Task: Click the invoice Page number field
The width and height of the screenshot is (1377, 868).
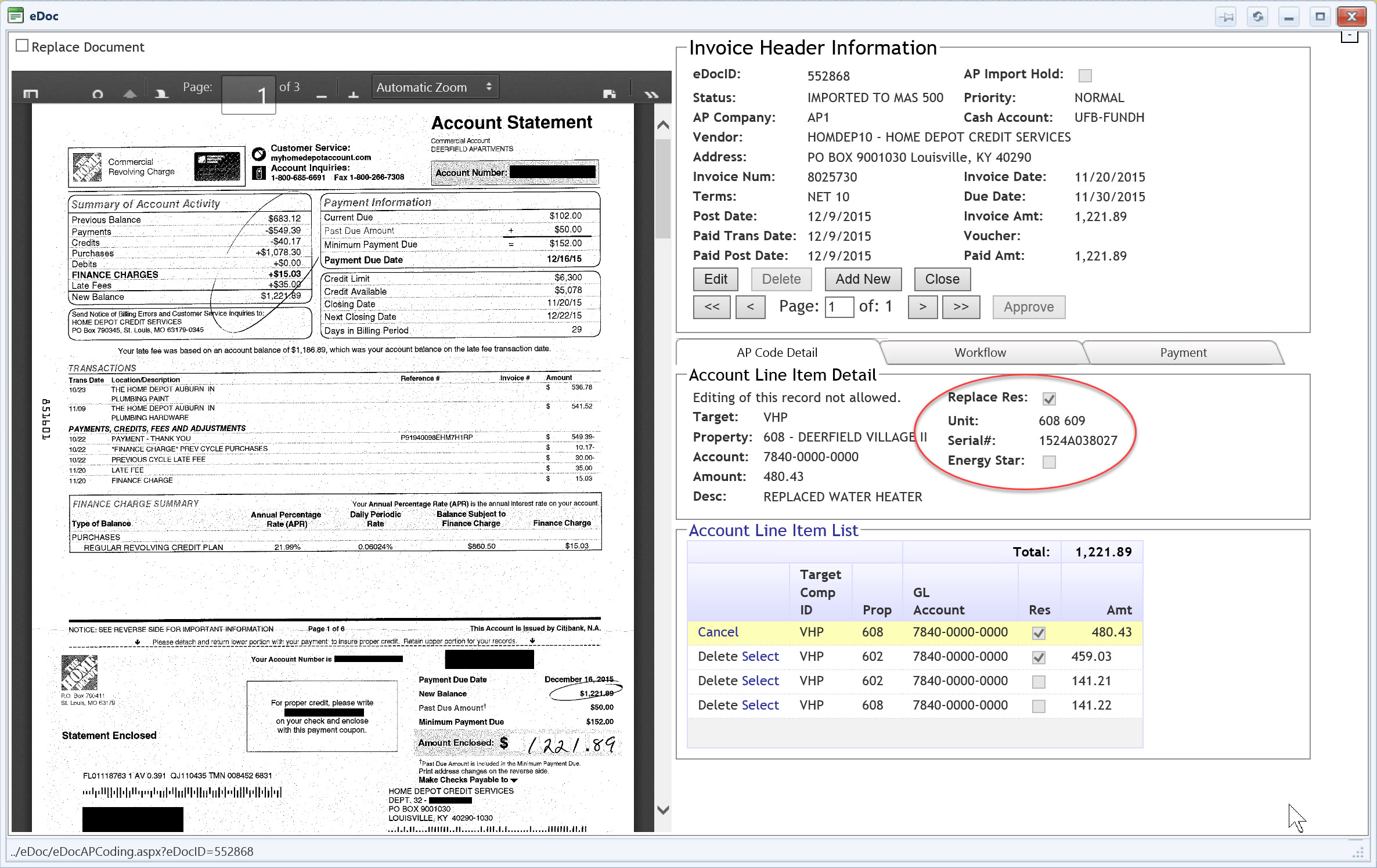Action: click(x=838, y=307)
